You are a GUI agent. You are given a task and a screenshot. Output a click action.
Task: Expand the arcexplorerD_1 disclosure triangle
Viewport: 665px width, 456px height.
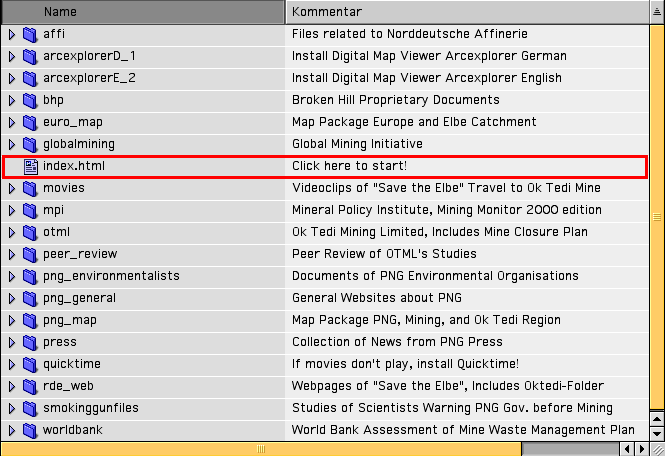pyautogui.click(x=12, y=56)
